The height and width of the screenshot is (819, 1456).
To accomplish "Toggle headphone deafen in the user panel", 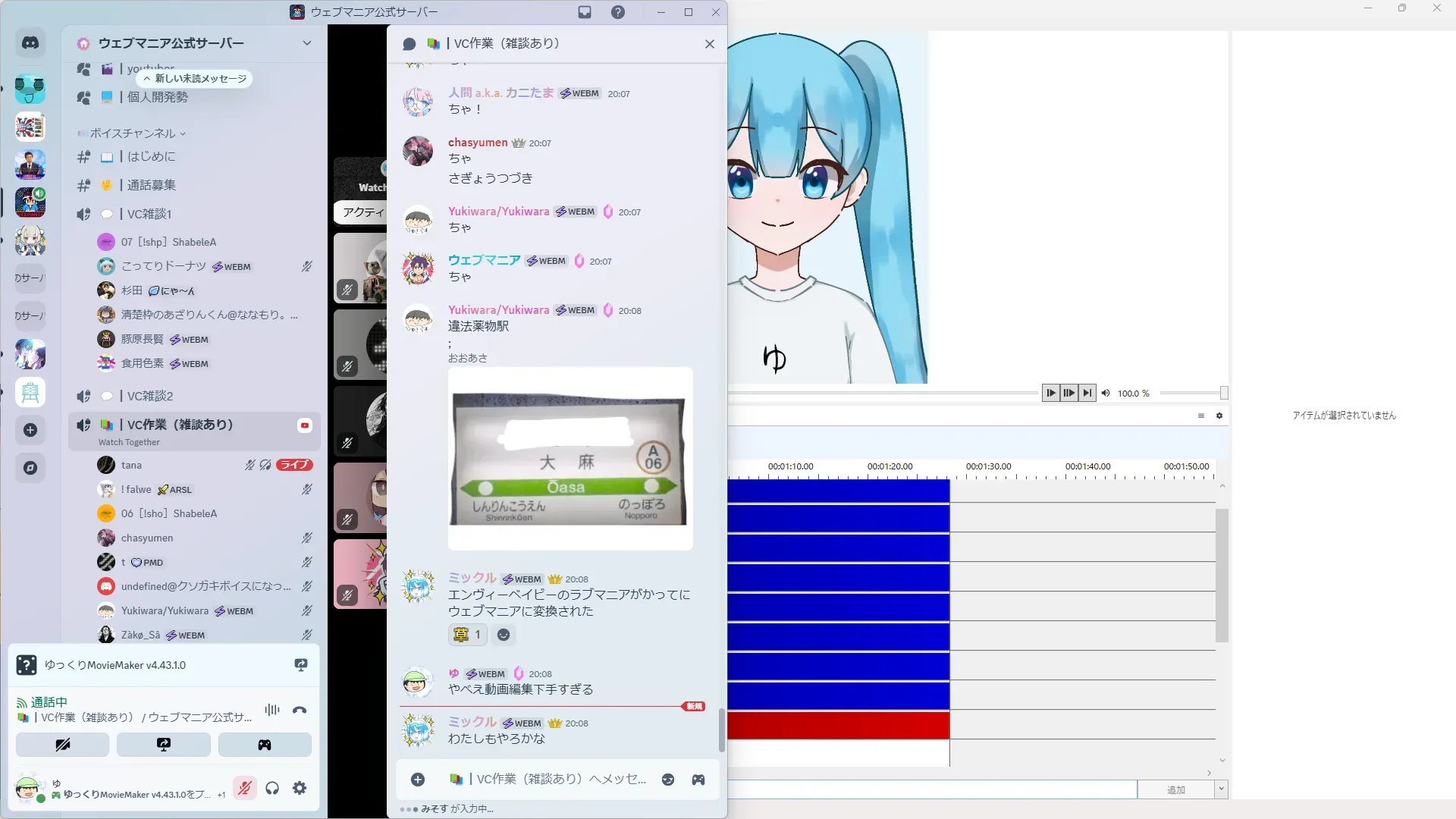I will point(272,788).
